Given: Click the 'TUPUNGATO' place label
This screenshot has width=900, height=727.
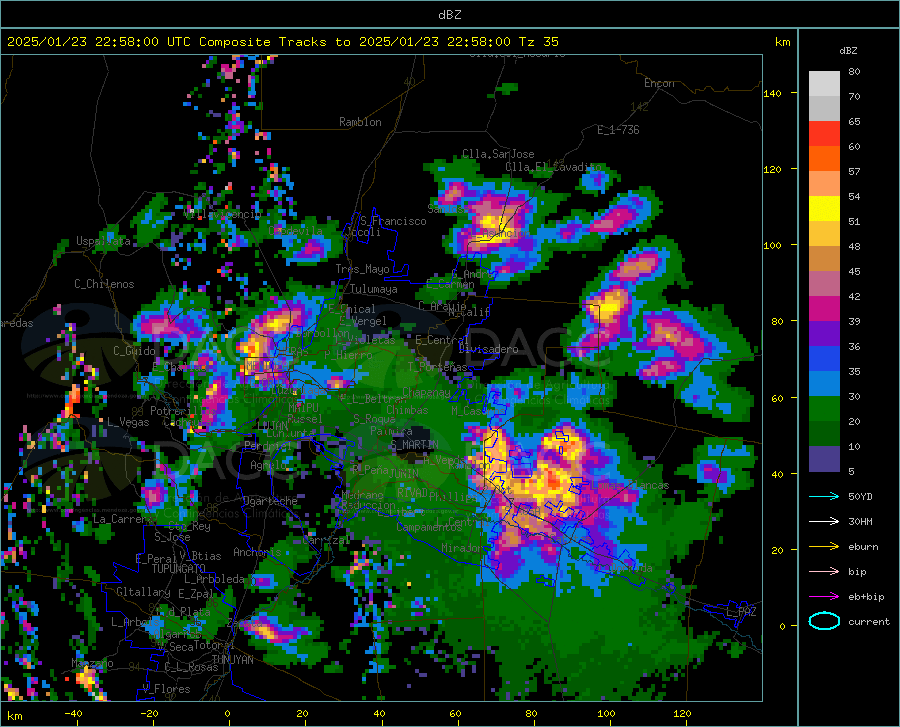Looking at the screenshot, I should (x=179, y=569).
